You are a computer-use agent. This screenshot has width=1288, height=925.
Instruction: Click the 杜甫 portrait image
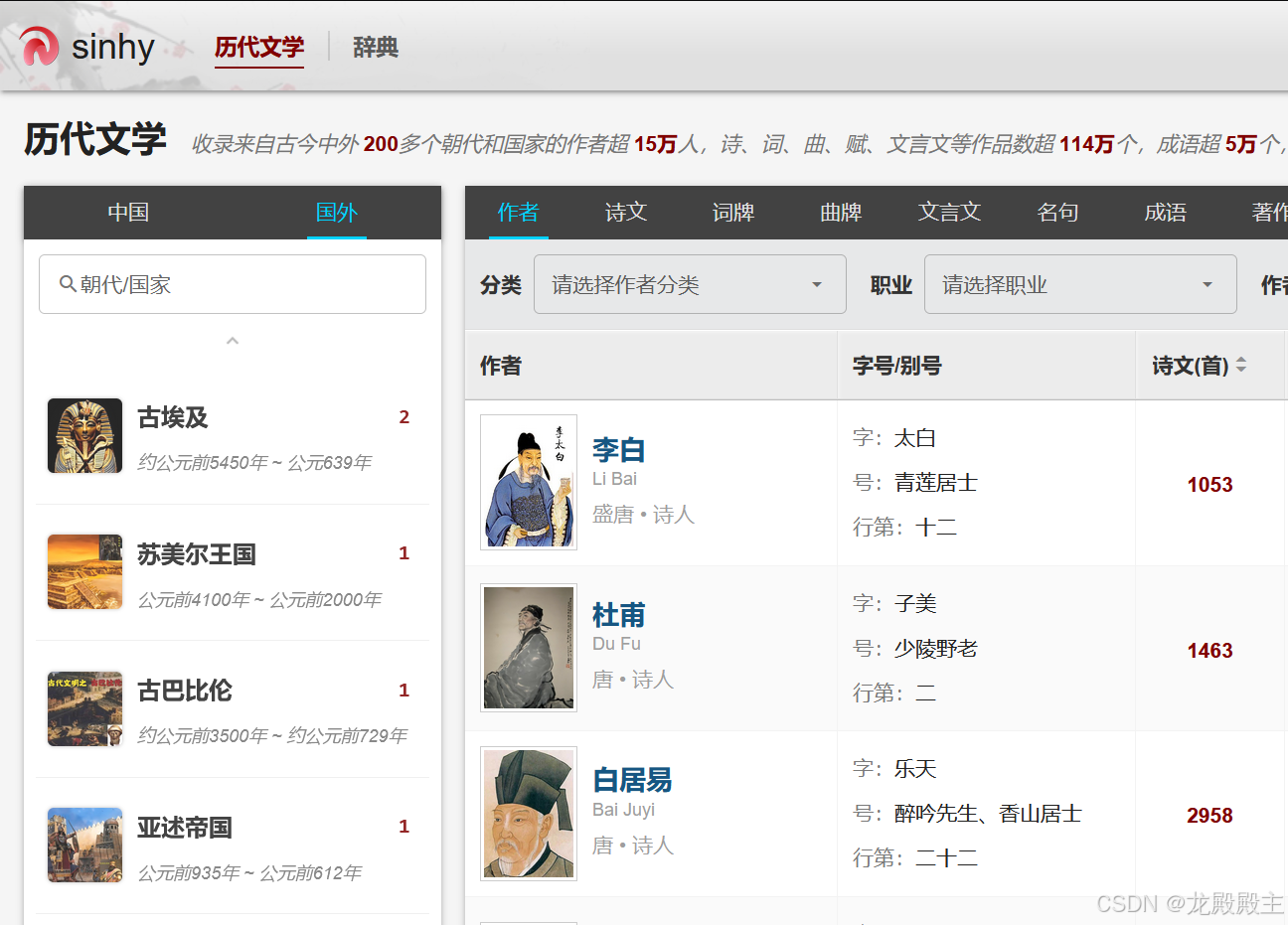click(529, 648)
